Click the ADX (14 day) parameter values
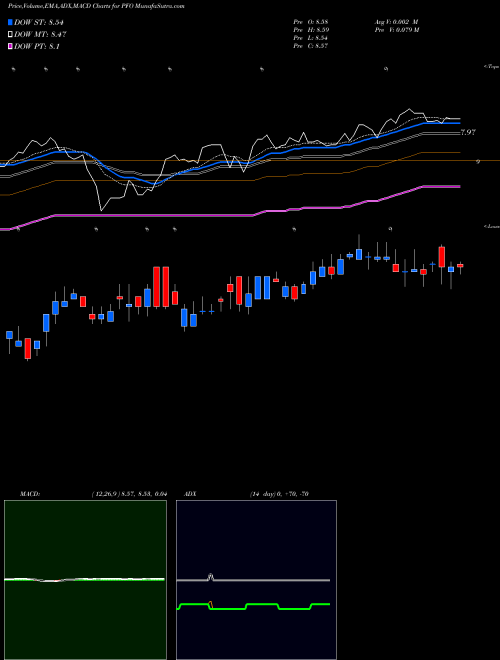The width and height of the screenshot is (500, 660). click(x=279, y=494)
